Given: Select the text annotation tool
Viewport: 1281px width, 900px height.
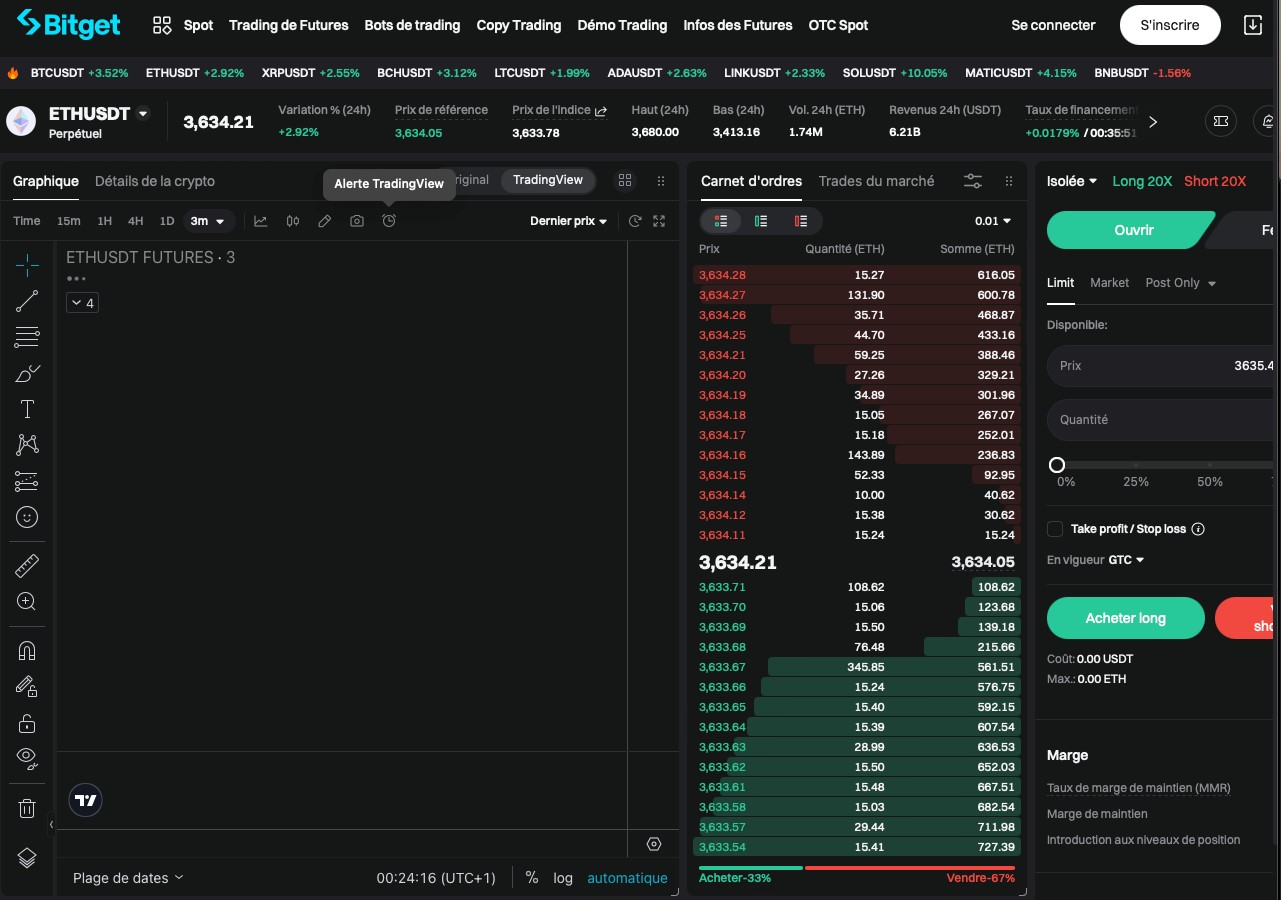Looking at the screenshot, I should [27, 409].
